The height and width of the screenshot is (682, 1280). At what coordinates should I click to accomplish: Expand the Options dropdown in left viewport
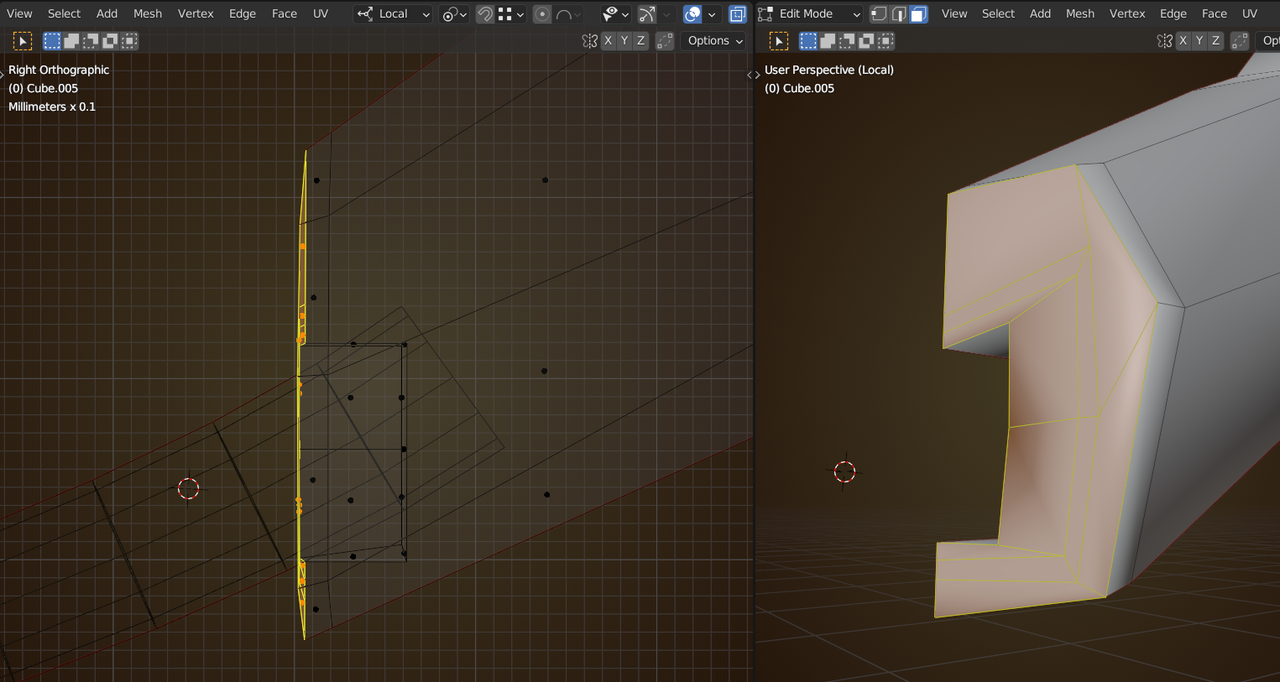[x=715, y=41]
